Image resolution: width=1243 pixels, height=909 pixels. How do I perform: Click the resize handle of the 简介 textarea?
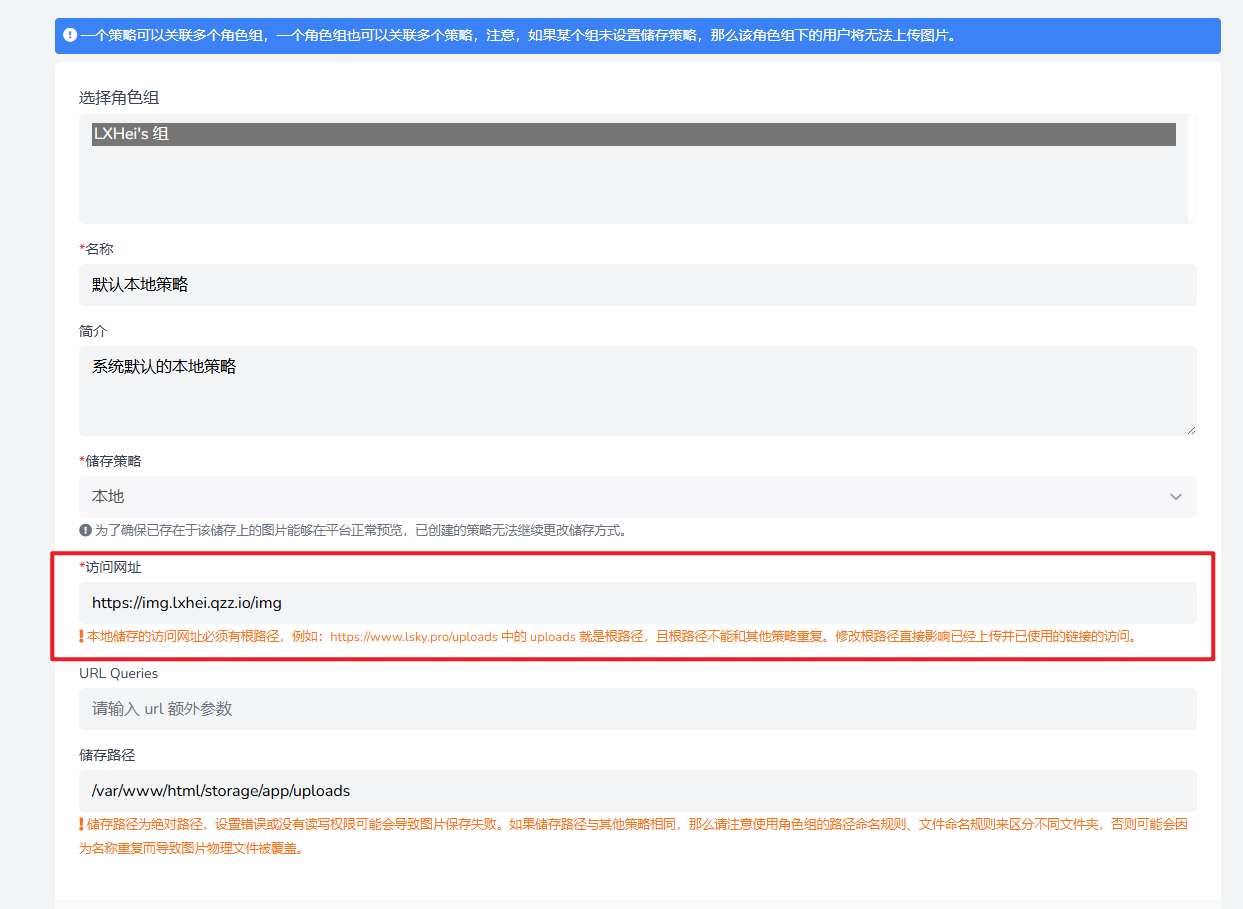pos(1190,429)
